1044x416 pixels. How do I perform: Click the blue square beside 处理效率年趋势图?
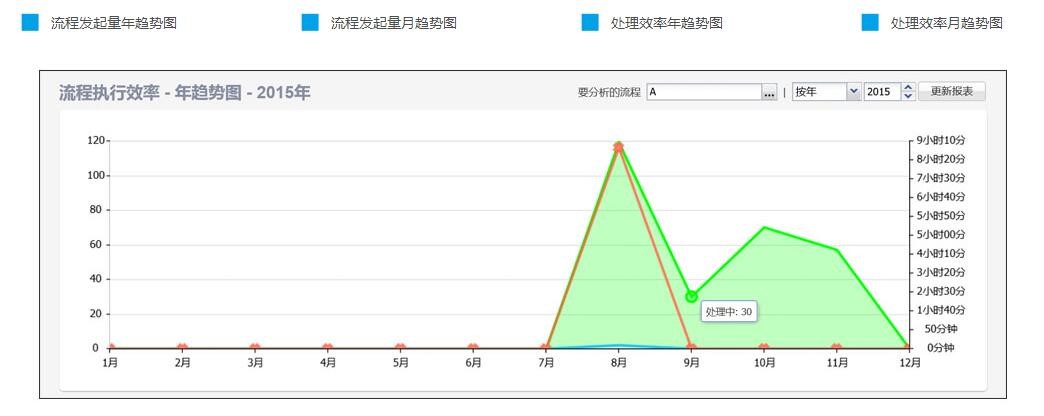tap(590, 23)
